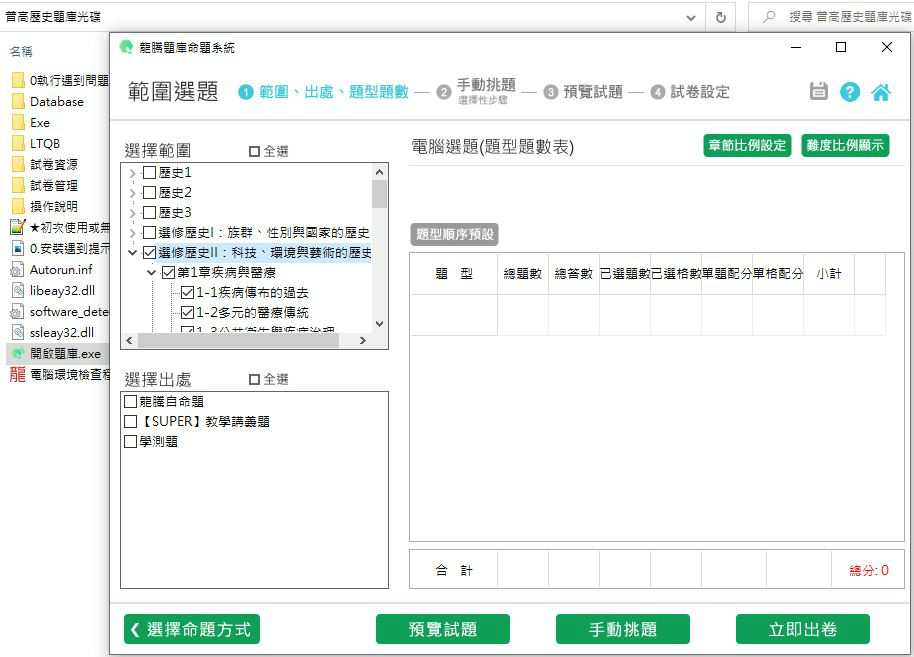Go home using the house icon
Image resolution: width=914 pixels, height=657 pixels.
(x=881, y=92)
